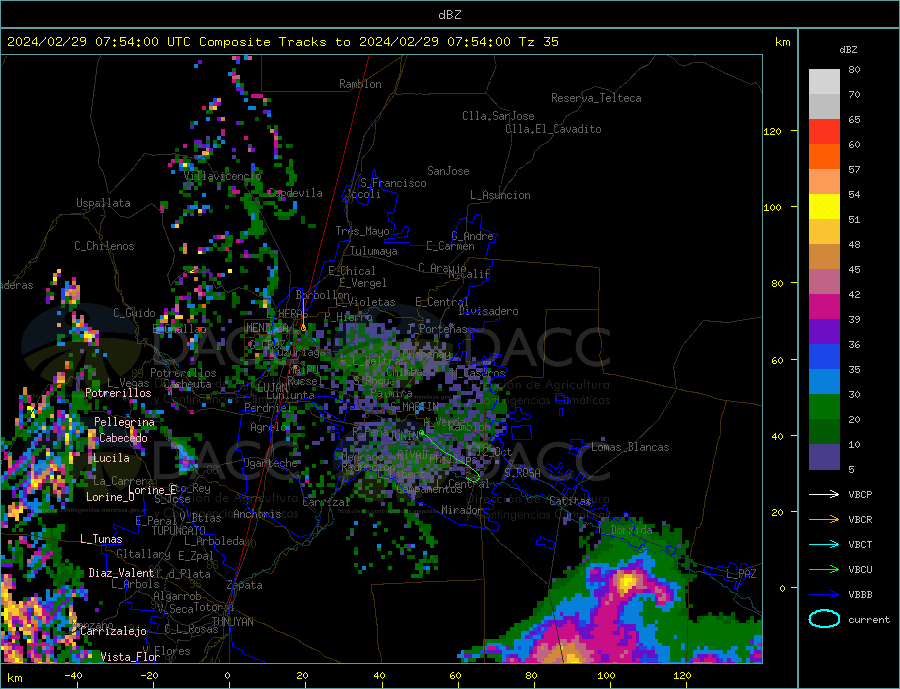Select the purple 36-39 dBZ swatch
Screen dimensions: 900x689
[824, 332]
